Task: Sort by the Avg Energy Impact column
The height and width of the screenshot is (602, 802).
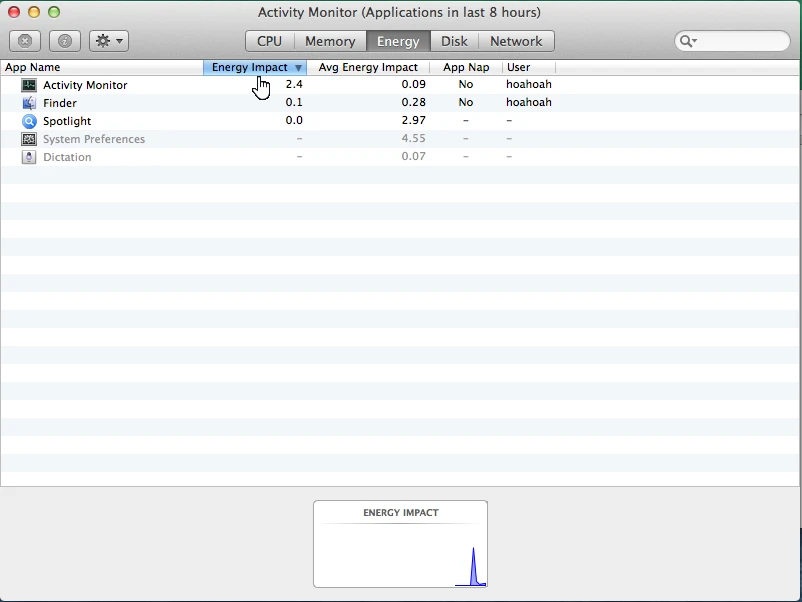Action: pos(368,67)
